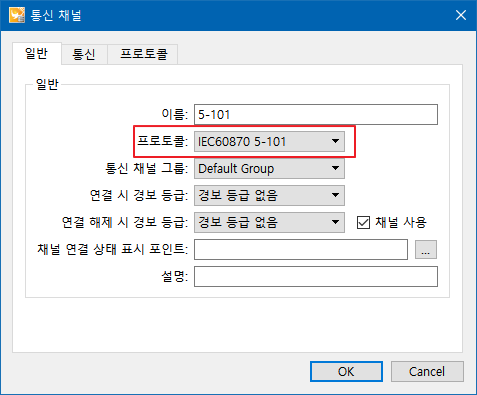Image resolution: width=477 pixels, height=395 pixels.
Task: Click the 채널 연결 상태 표시 포인트 input field
Action: click(x=301, y=249)
